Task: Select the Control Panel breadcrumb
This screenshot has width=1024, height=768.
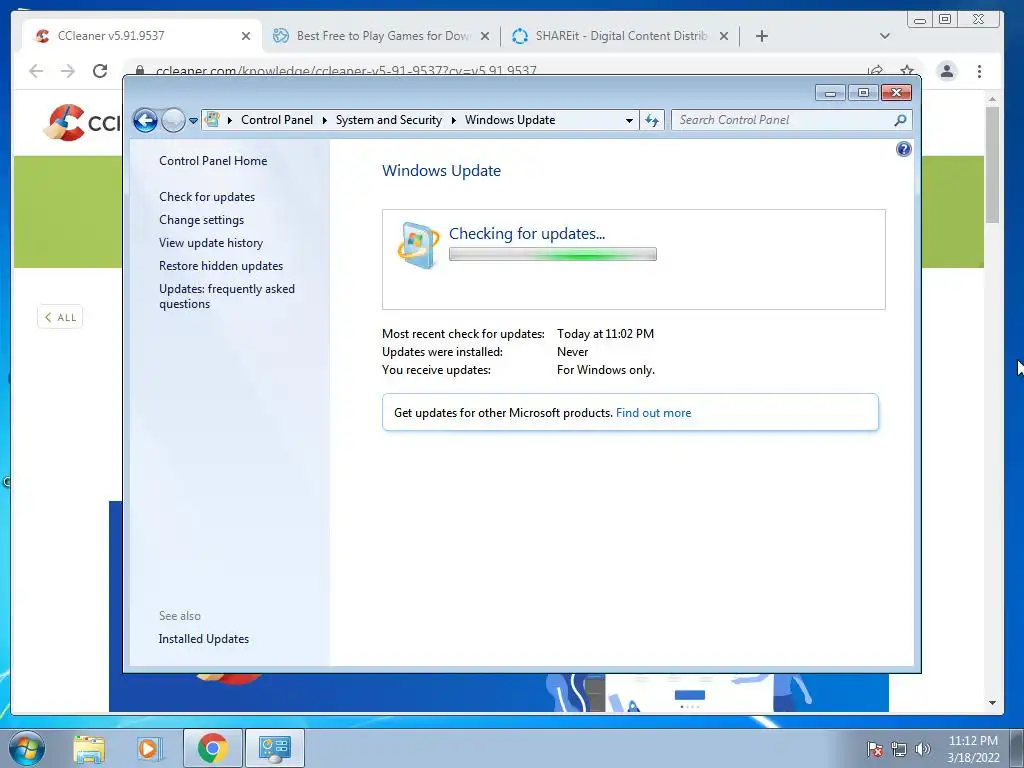Action: click(277, 120)
